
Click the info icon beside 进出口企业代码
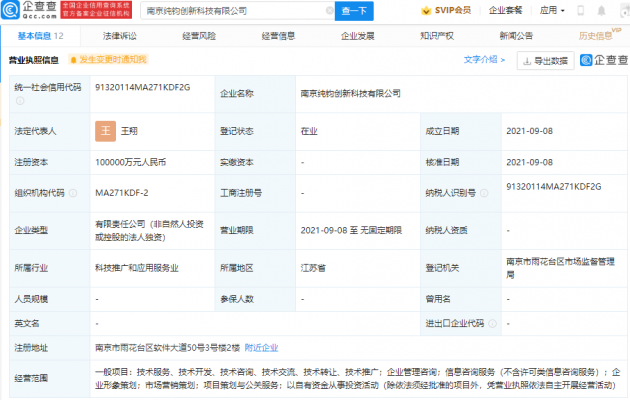click(492, 323)
